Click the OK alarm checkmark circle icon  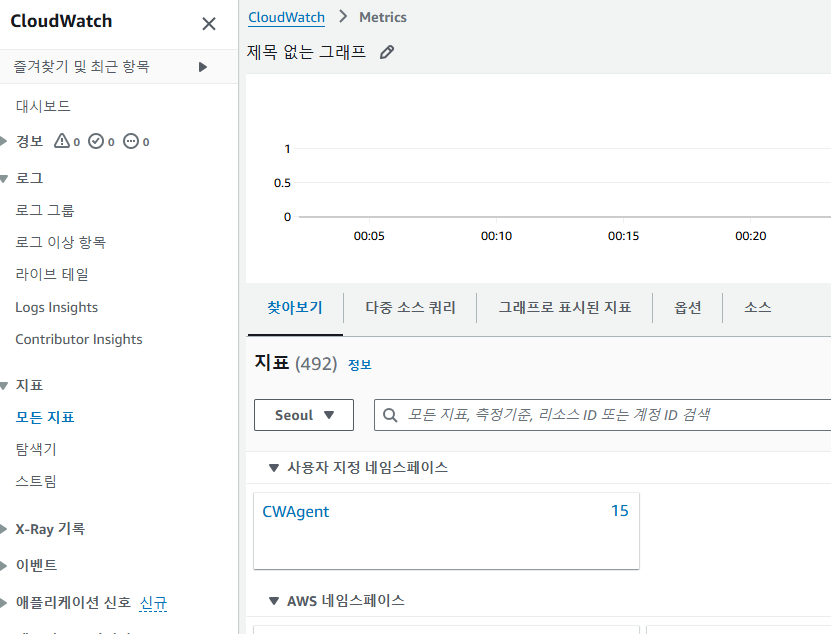click(x=96, y=141)
